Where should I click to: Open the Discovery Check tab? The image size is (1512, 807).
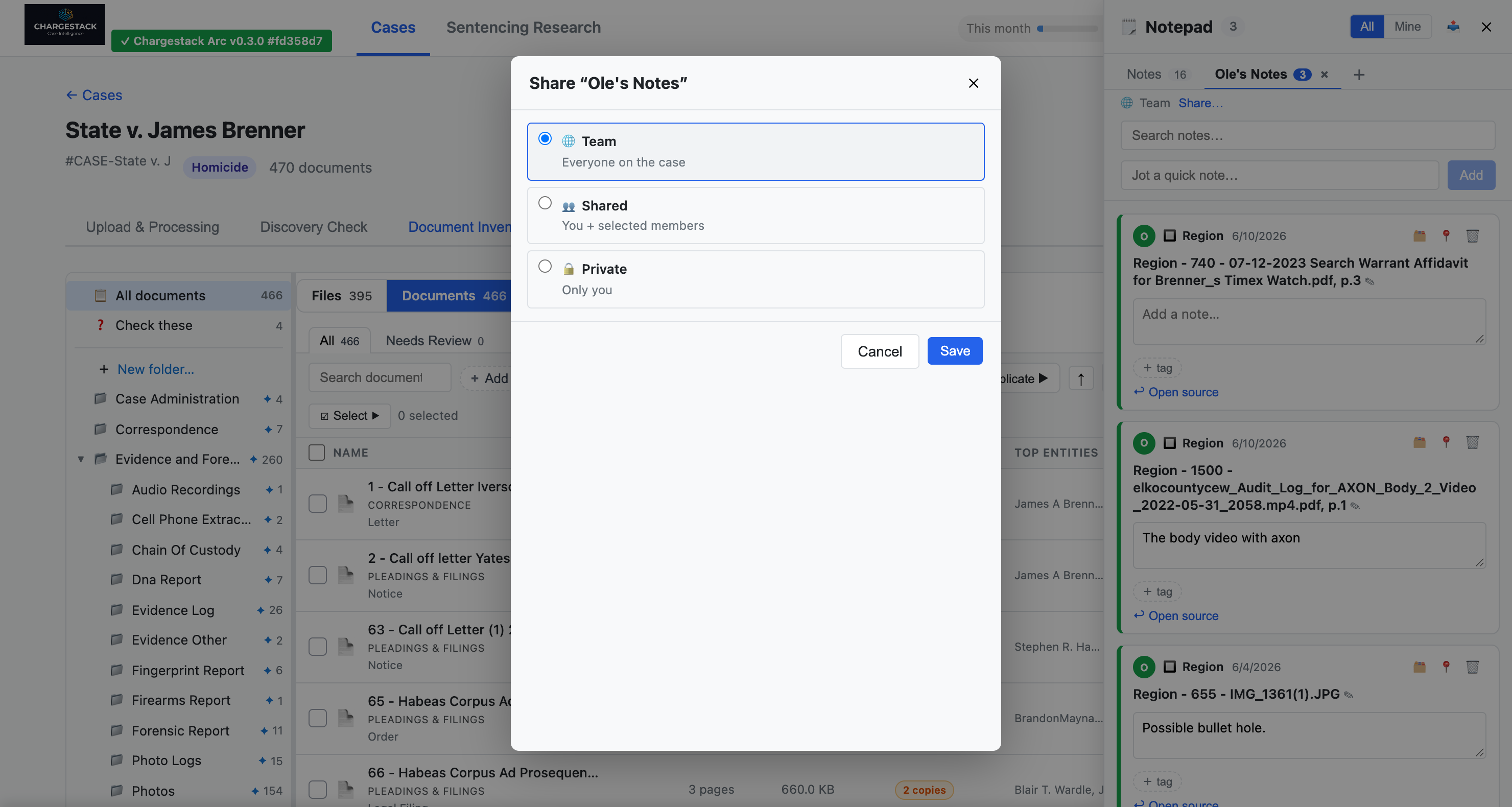click(314, 227)
